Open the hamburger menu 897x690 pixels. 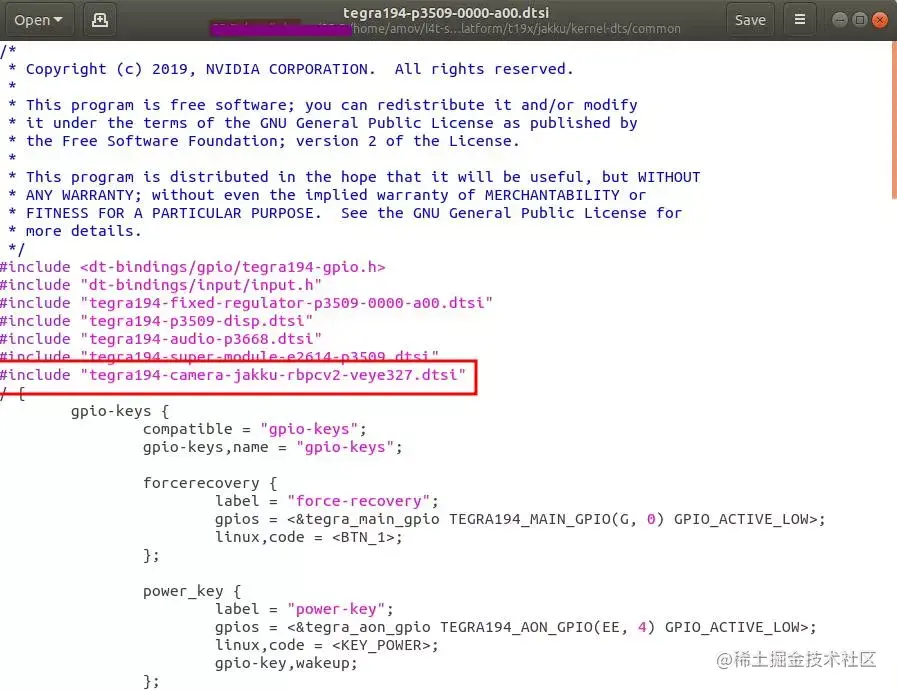[800, 20]
